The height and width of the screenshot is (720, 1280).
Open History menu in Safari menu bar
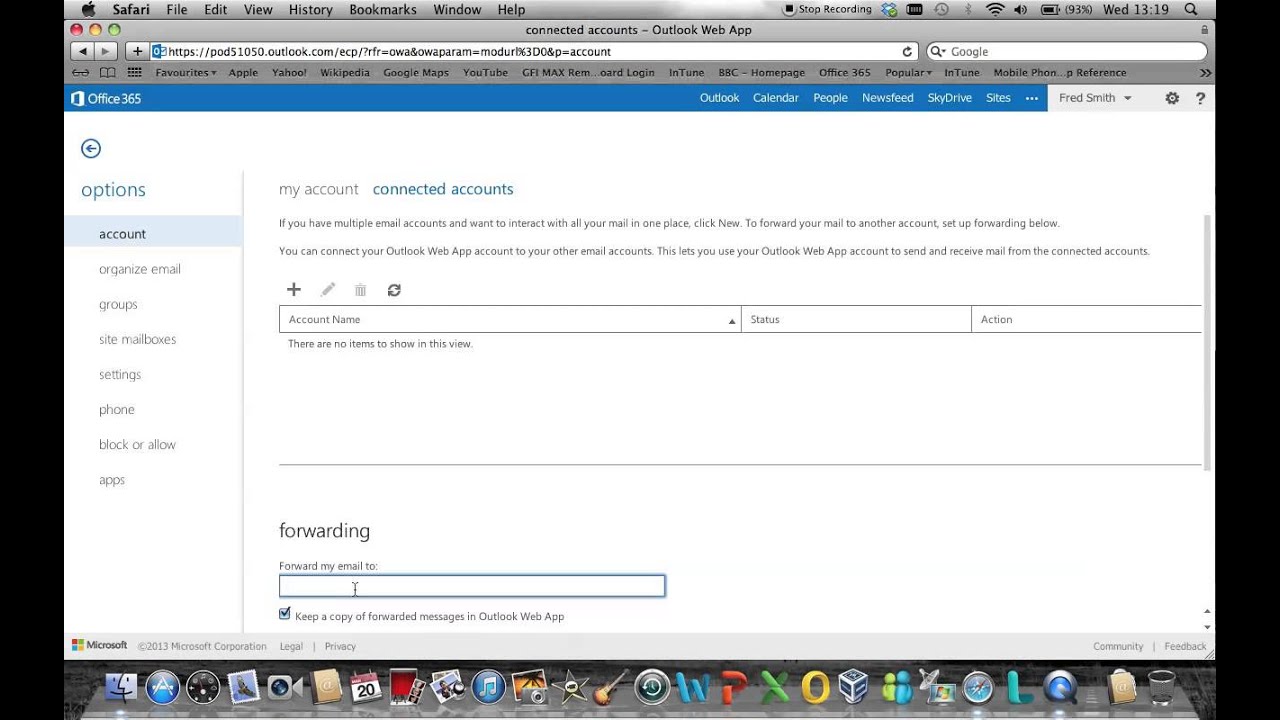[x=310, y=9]
